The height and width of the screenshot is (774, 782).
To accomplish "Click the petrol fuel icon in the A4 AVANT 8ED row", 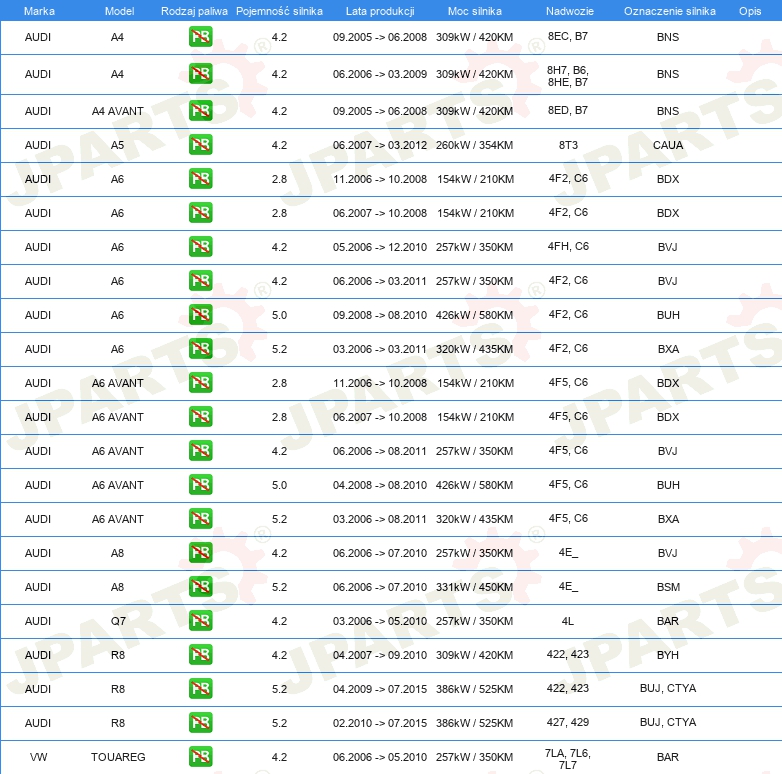I will [200, 110].
